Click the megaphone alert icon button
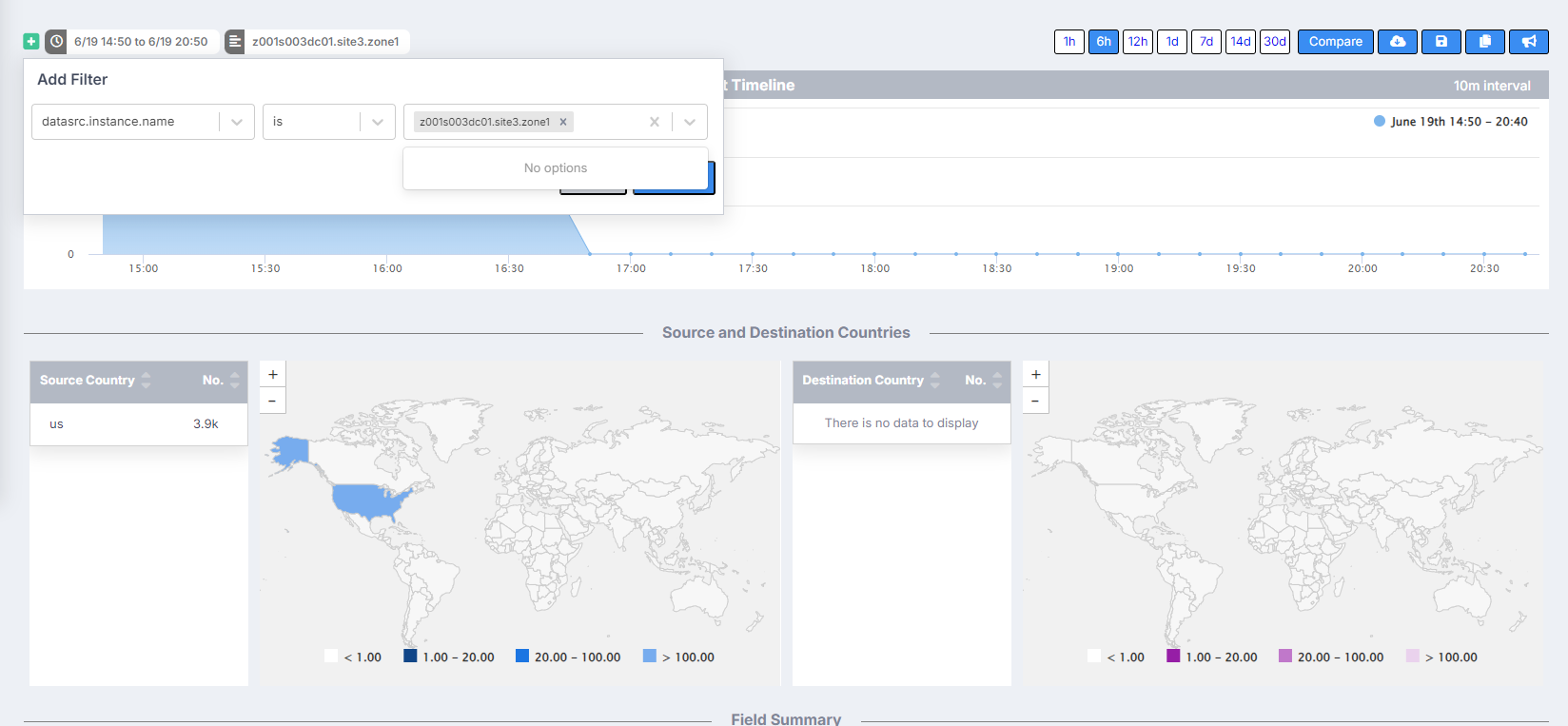1568x726 pixels. coord(1529,42)
